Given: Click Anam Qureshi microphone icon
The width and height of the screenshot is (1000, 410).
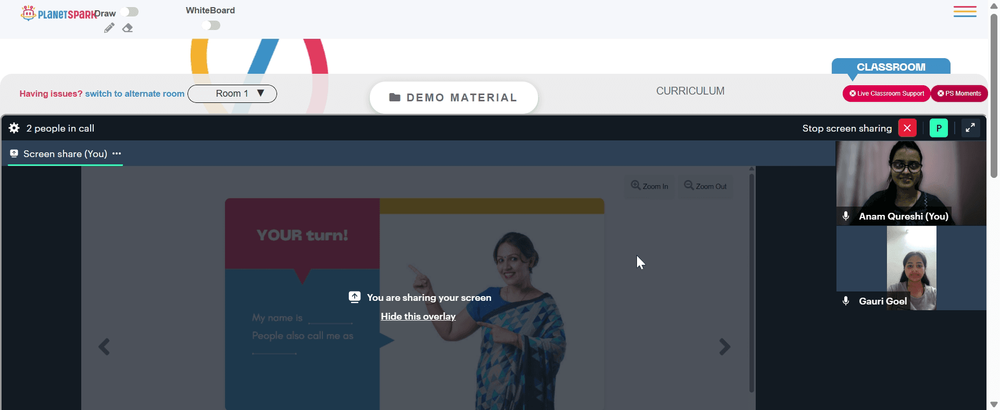Looking at the screenshot, I should coord(846,216).
